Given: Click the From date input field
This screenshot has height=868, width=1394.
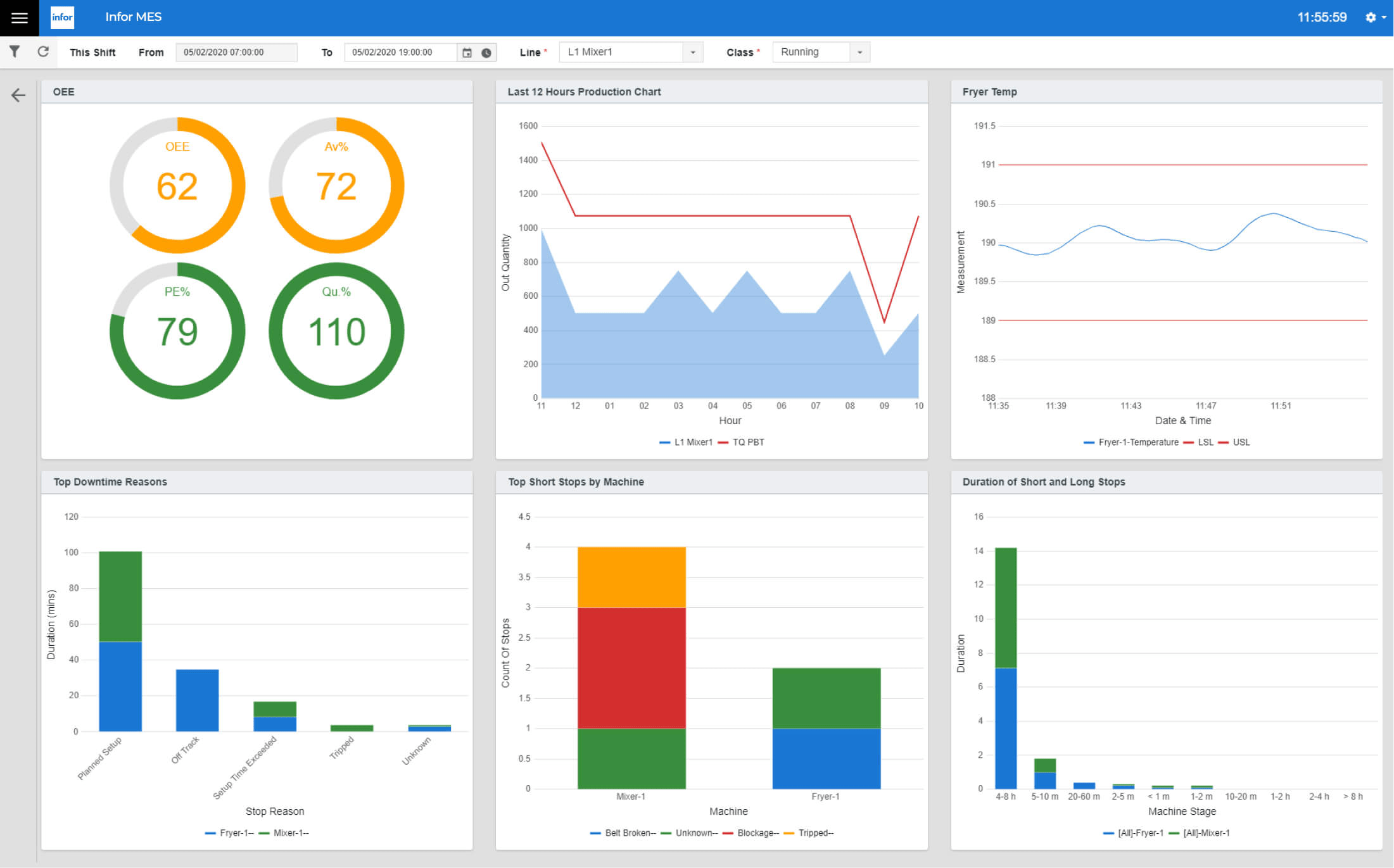Looking at the screenshot, I should click(x=236, y=53).
